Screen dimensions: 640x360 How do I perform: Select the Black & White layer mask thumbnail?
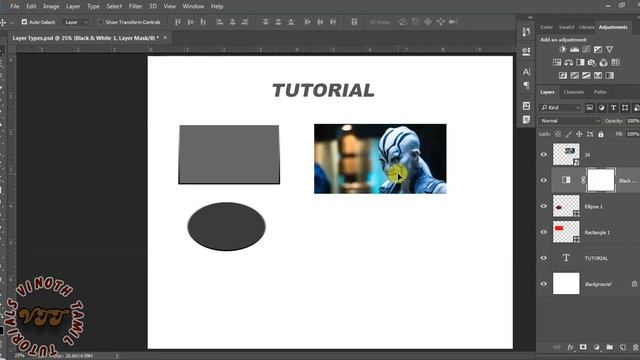601,180
